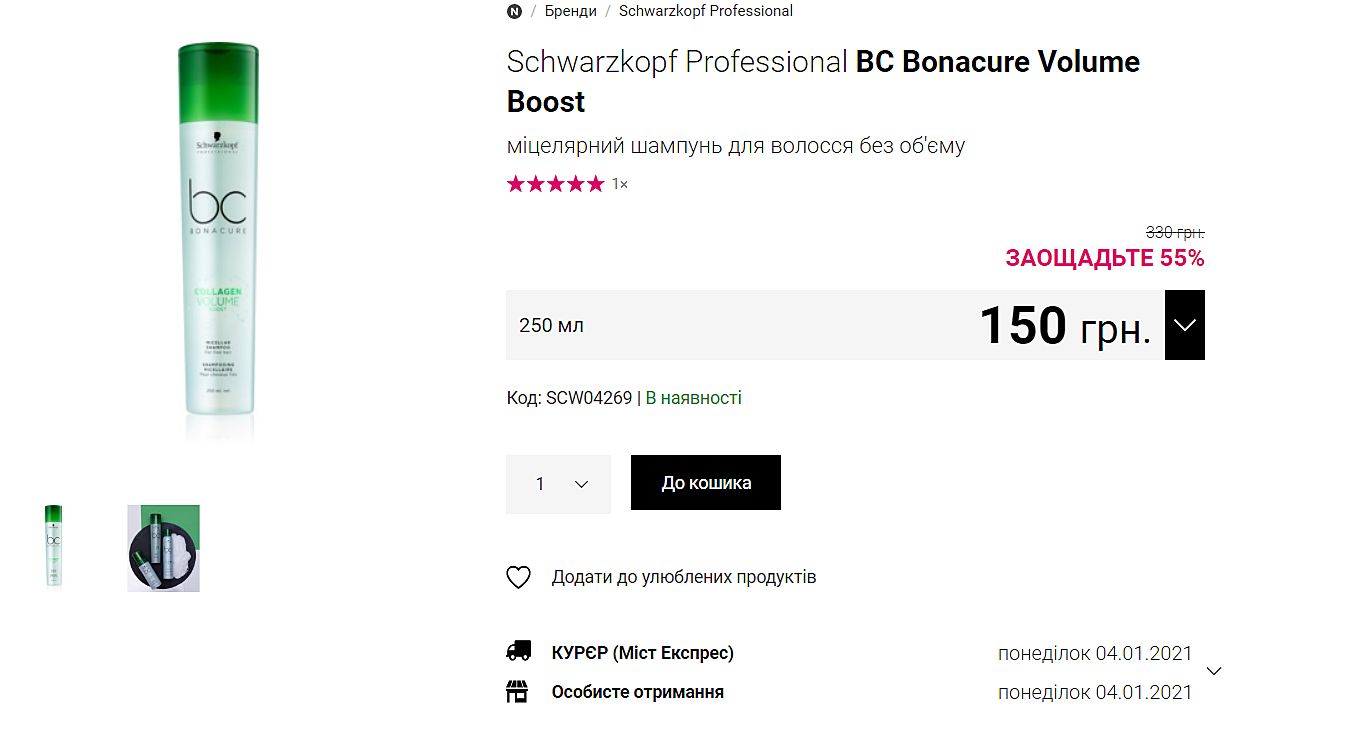
Task: Select the 250 мл volume option
Action: tap(552, 325)
